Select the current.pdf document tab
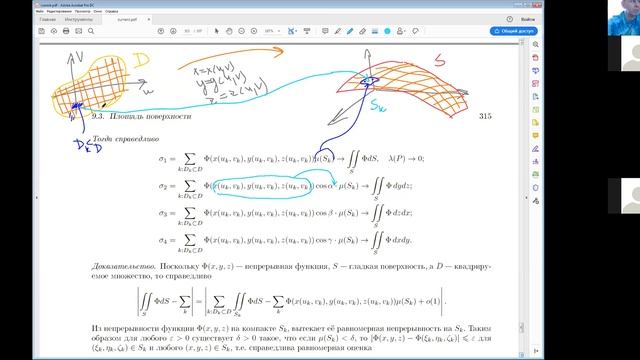Image resolution: width=640 pixels, height=360 pixels. click(127, 19)
